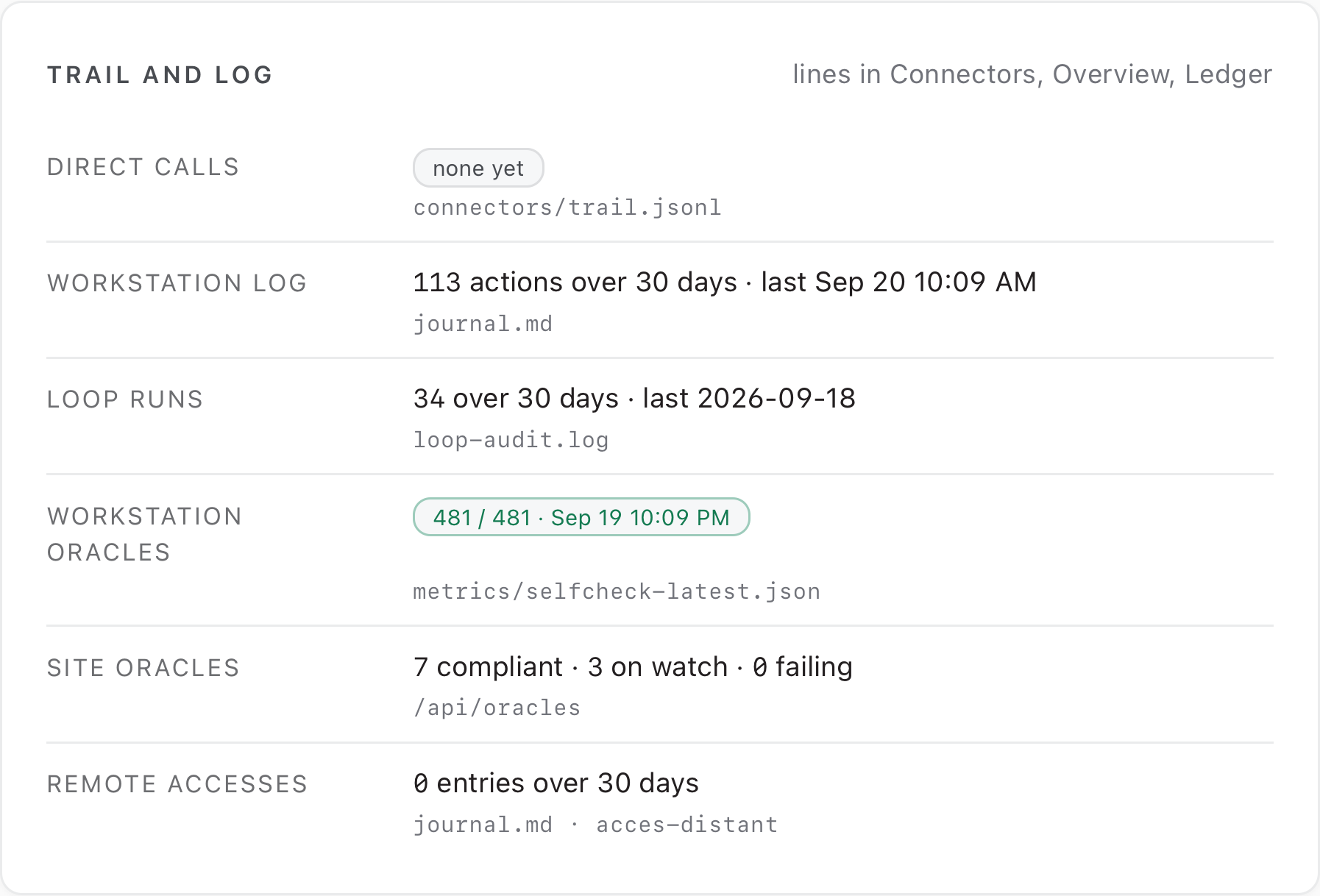Image resolution: width=1320 pixels, height=896 pixels.
Task: Select the loop-audit.log file name
Action: (511, 440)
